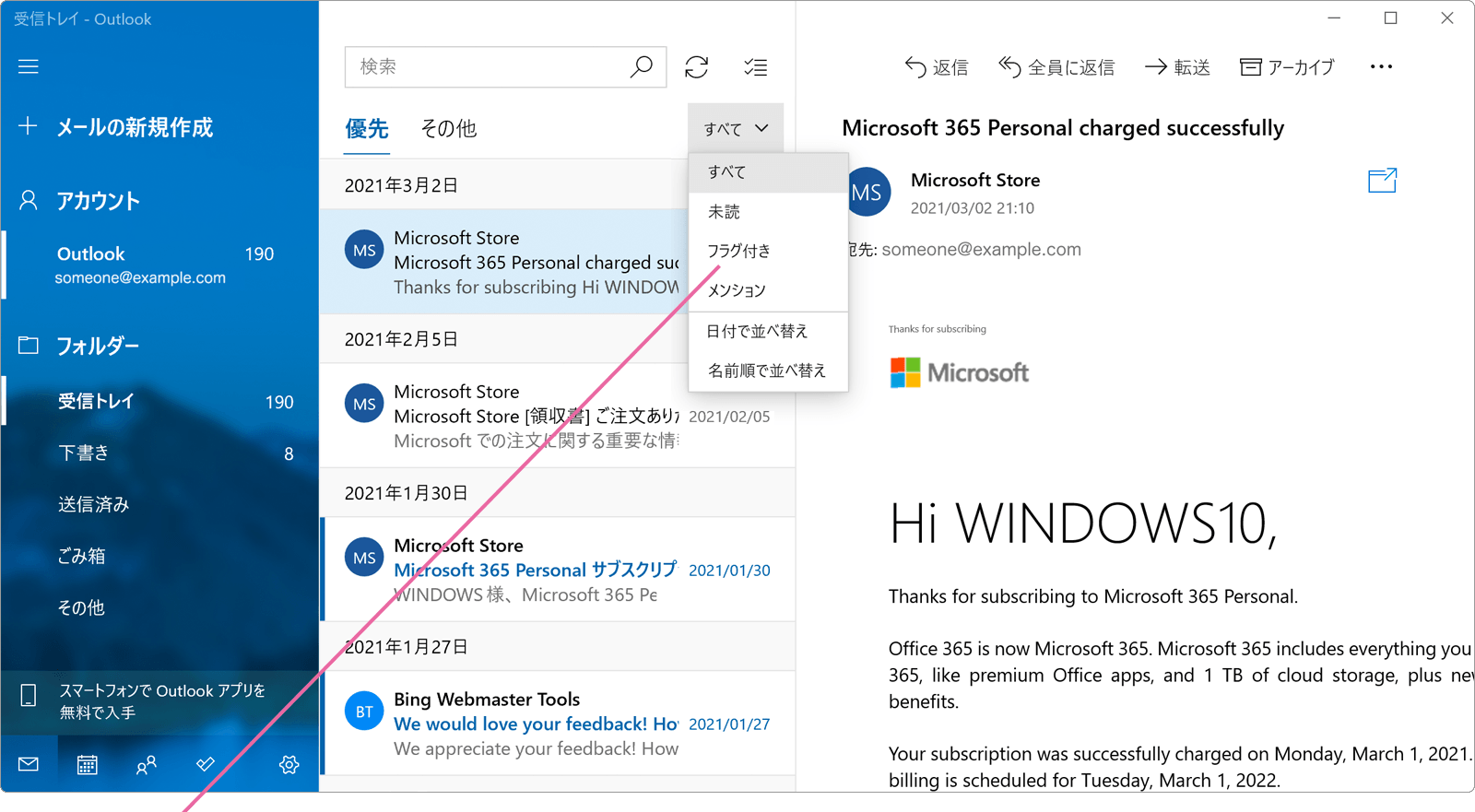The image size is (1475, 812).
Task: Click スマートフォンで Outlook アプリを無料で入手
Action: (x=159, y=700)
